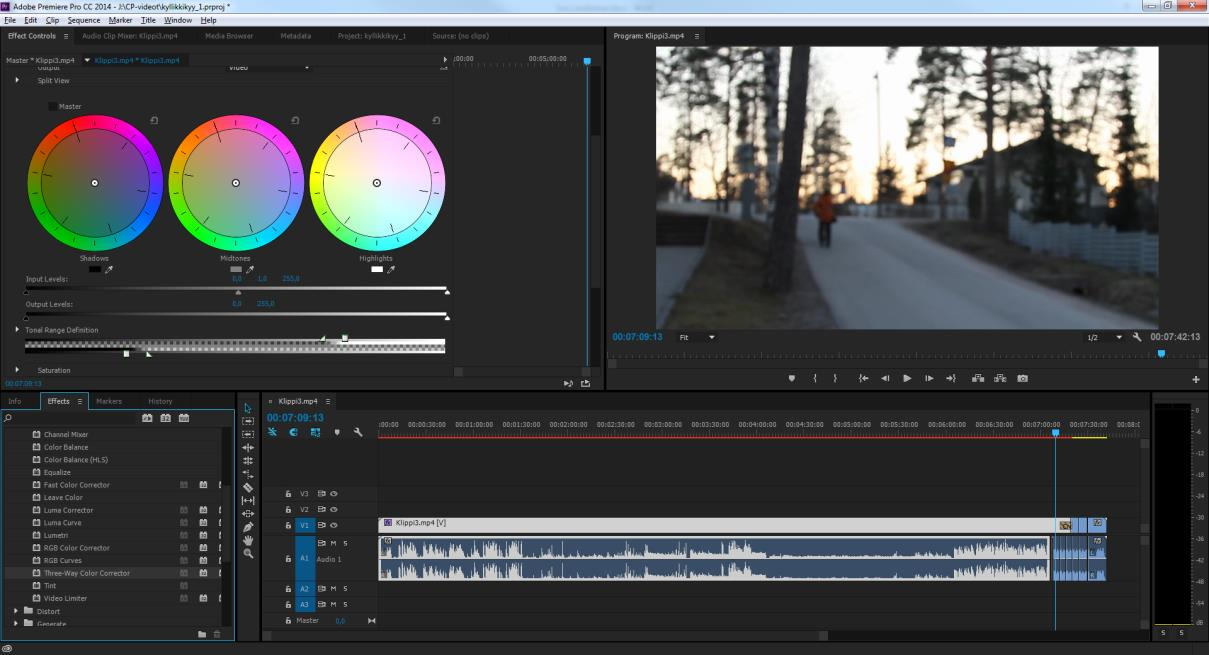The image size is (1209, 655).
Task: Click the Lift button in Program monitor
Action: (x=978, y=379)
